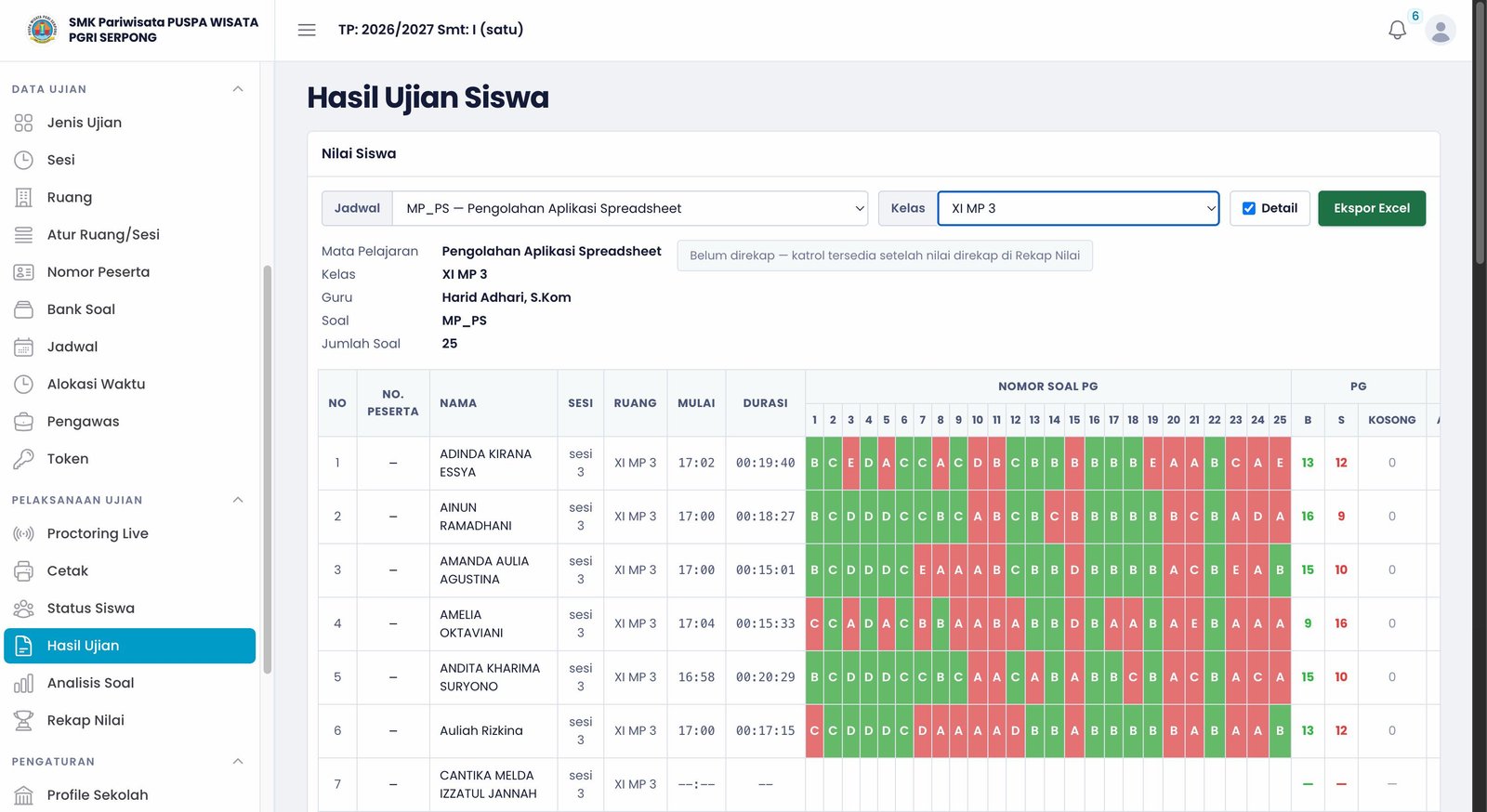Click the sidebar vertical scrollbar
Image resolution: width=1487 pixels, height=812 pixels.
(268, 469)
